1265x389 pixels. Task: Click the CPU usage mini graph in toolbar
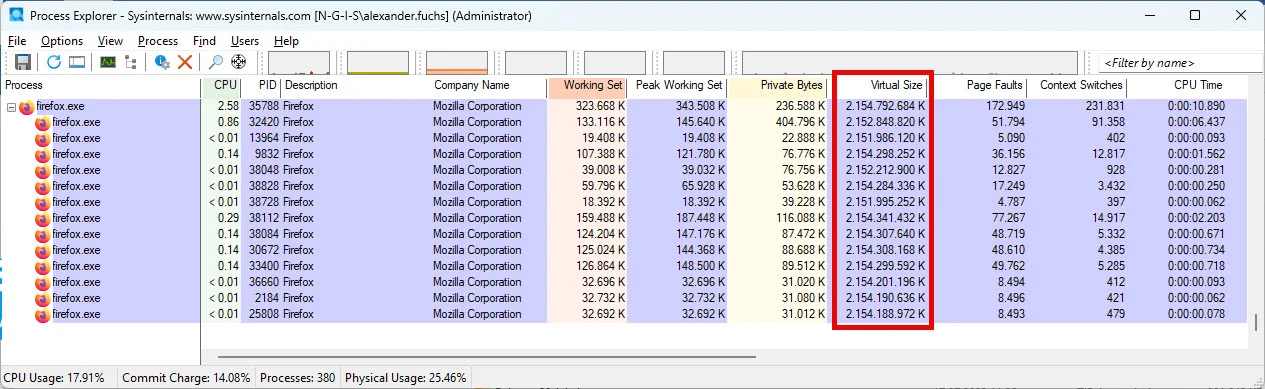[x=299, y=62]
